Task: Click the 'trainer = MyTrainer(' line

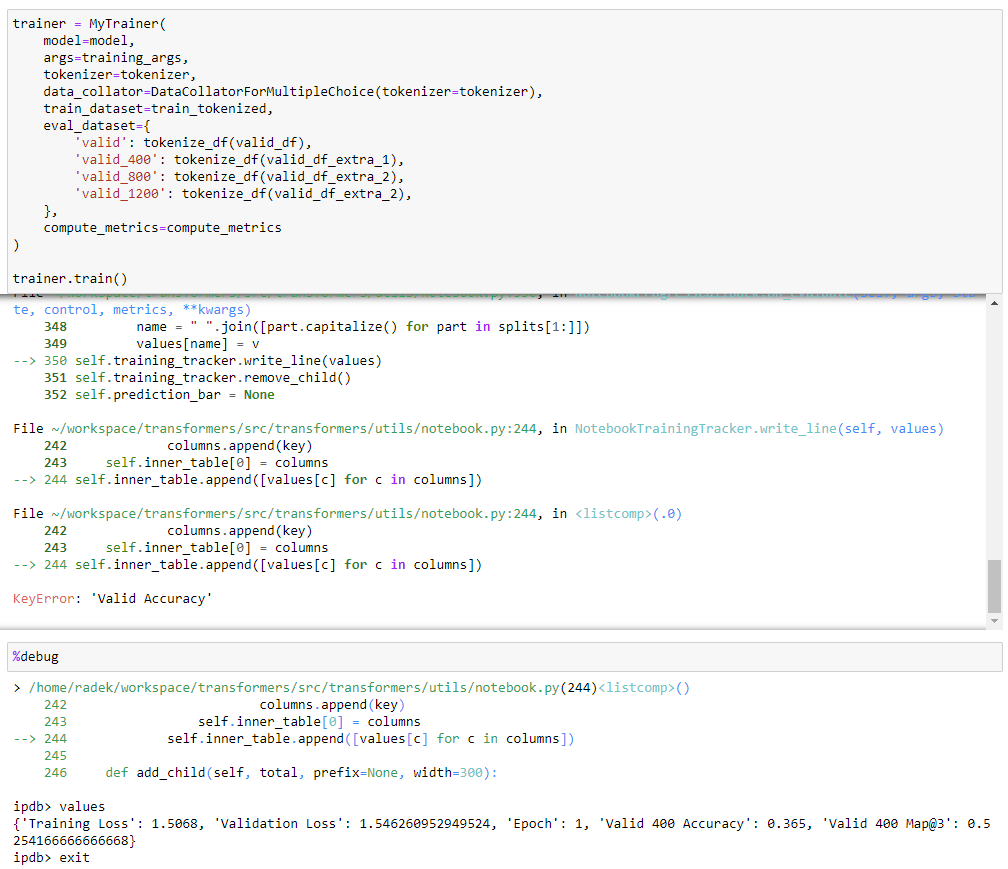Action: [x=89, y=24]
